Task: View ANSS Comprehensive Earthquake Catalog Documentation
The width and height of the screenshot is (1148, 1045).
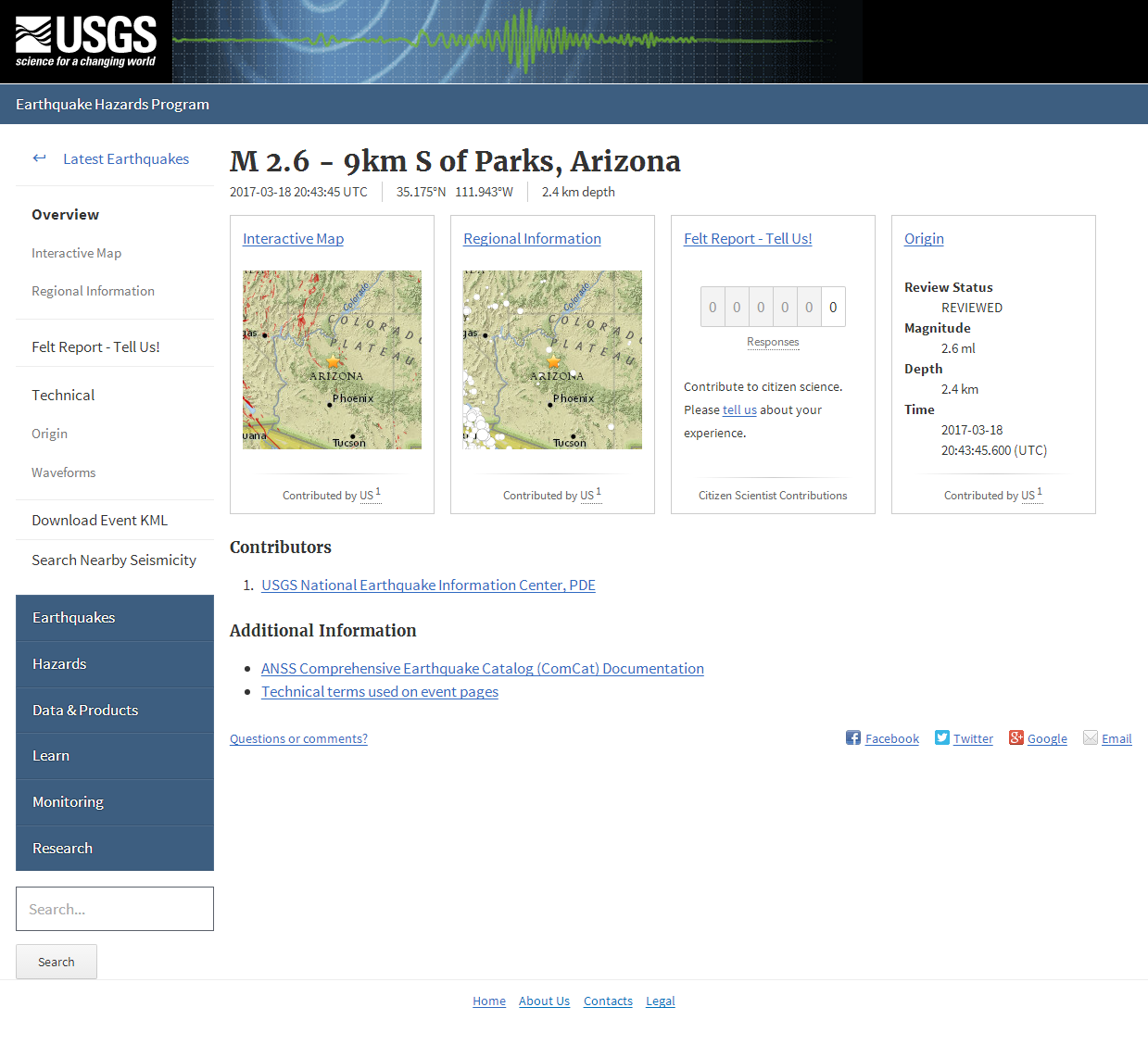Action: (x=482, y=668)
